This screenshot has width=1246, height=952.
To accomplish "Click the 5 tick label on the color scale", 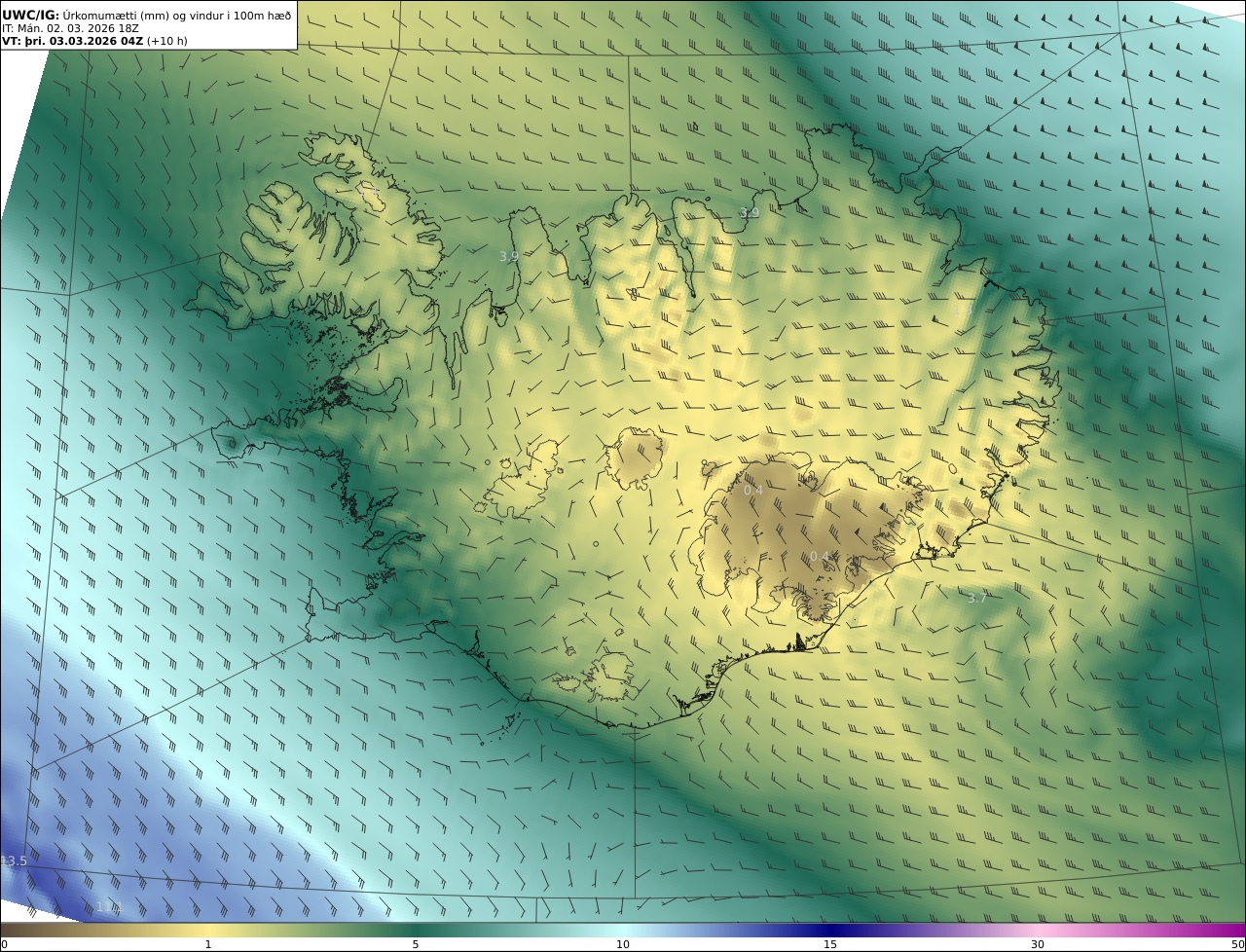I will pos(416,944).
